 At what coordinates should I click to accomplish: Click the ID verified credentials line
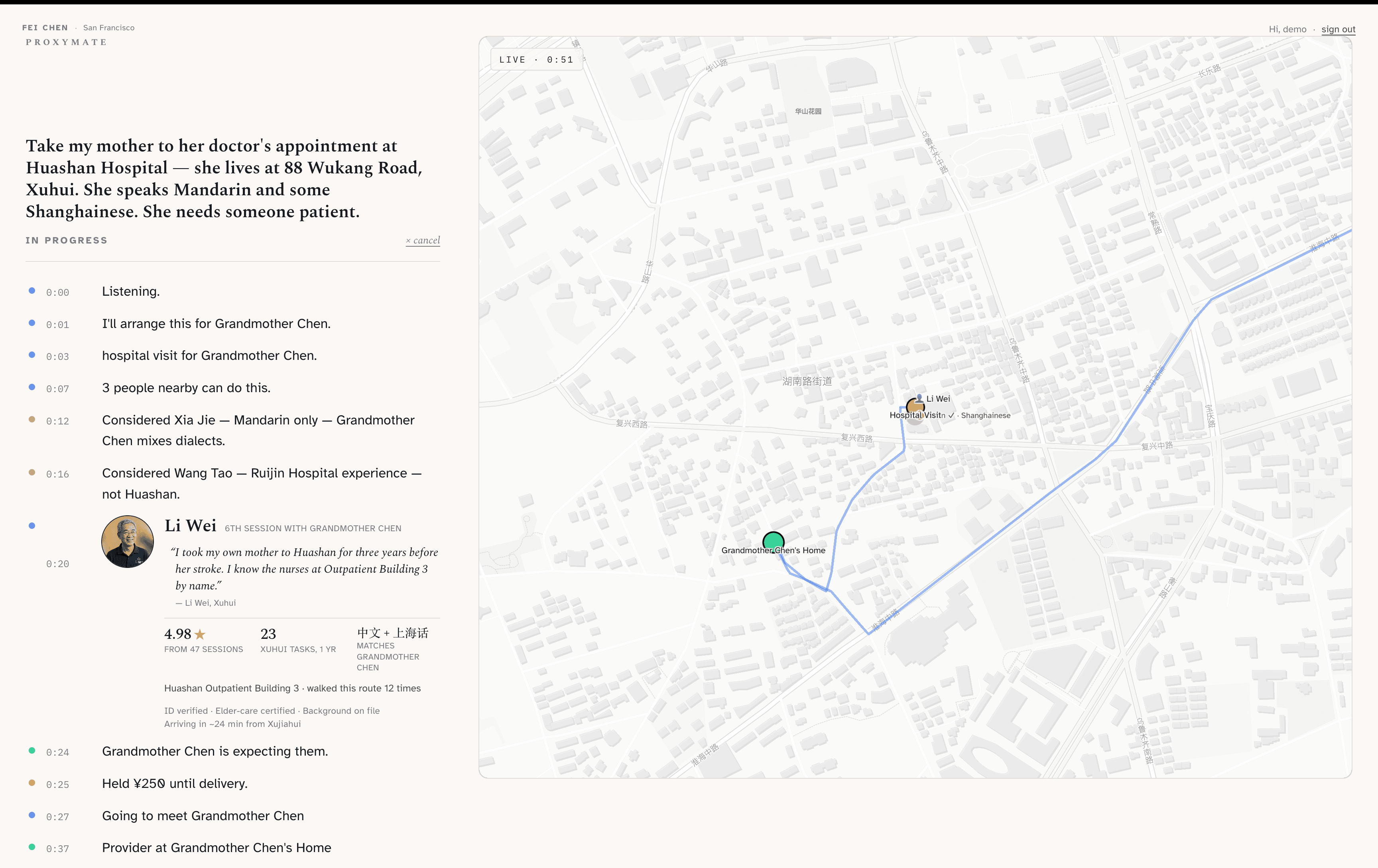pos(272,711)
